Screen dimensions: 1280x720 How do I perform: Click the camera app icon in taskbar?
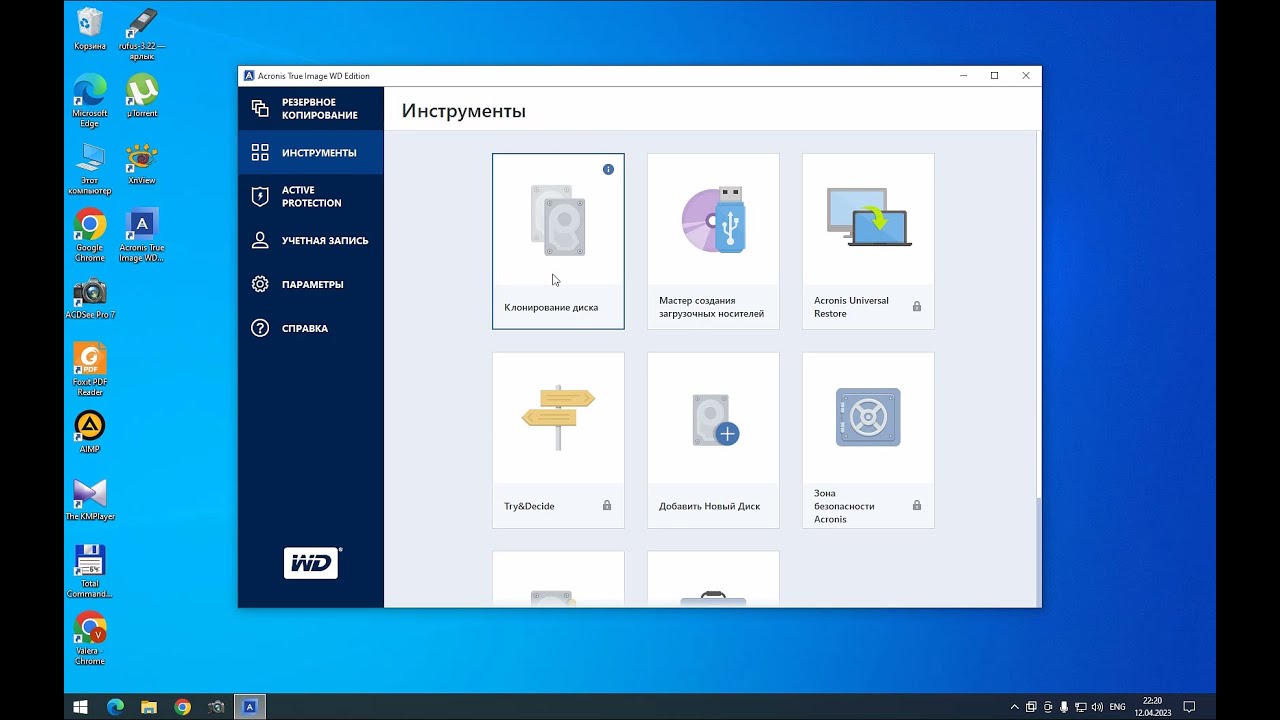coord(216,707)
